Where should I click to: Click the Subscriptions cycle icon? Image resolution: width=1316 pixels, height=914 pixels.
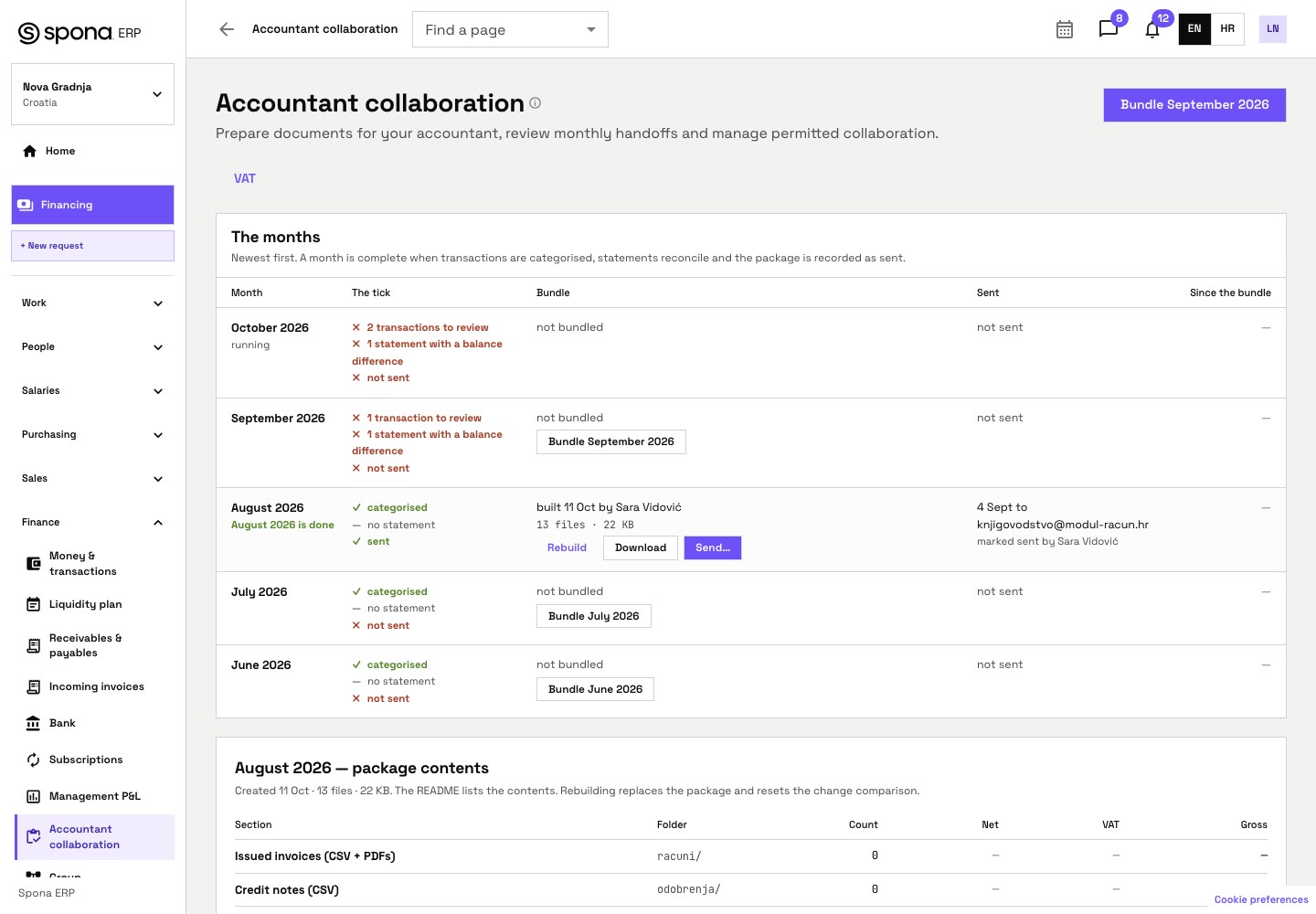point(33,760)
